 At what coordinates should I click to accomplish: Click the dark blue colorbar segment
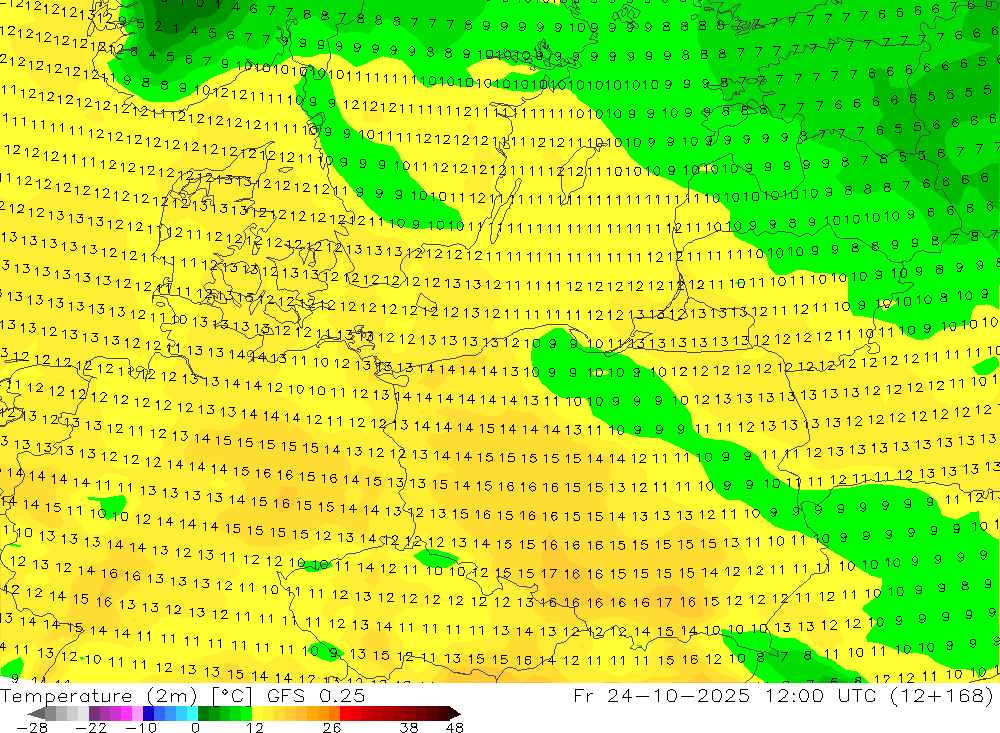148,714
